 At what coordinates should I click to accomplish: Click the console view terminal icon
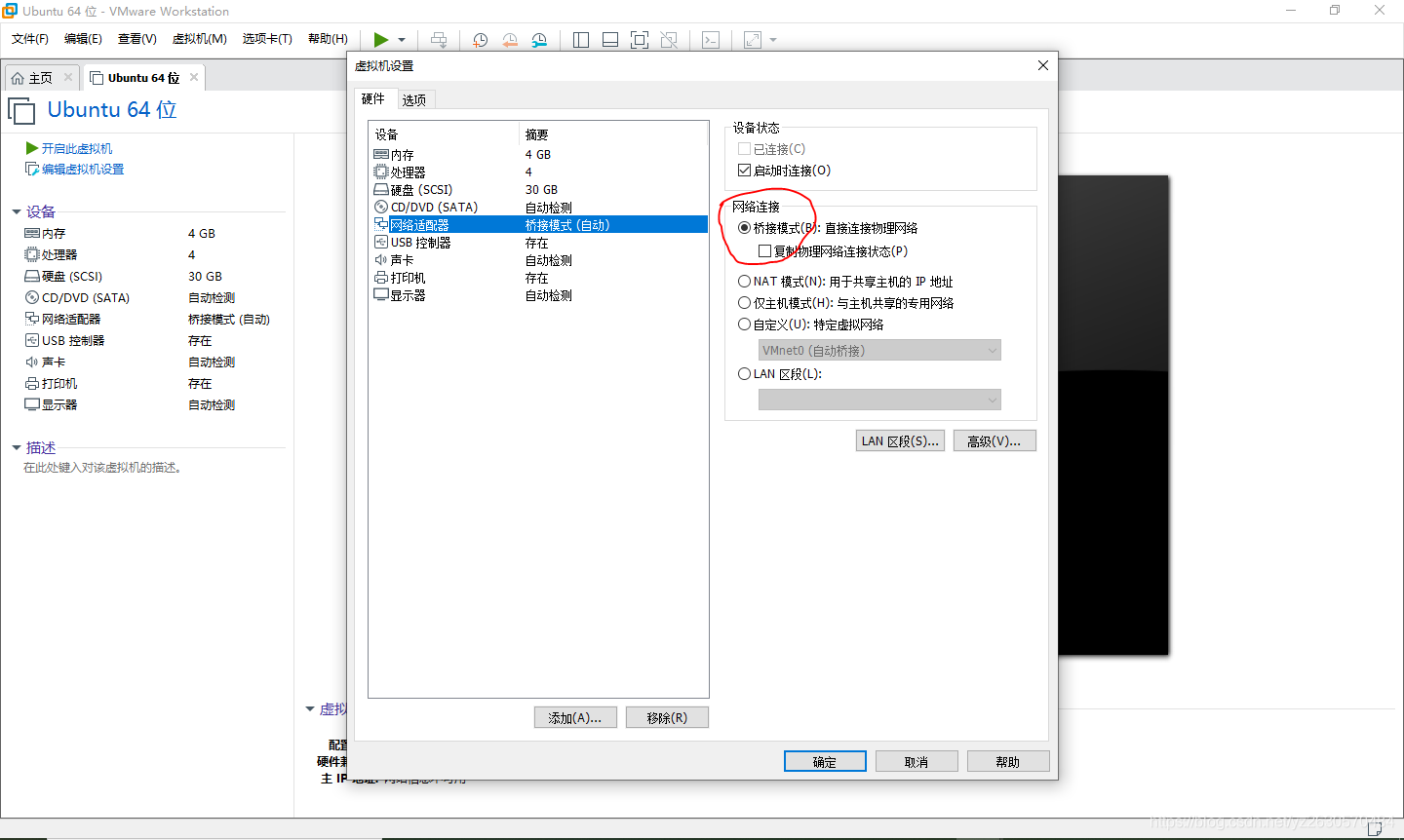coord(711,40)
